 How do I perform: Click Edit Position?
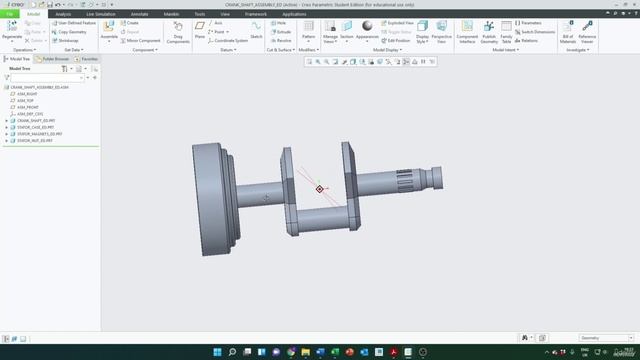tap(396, 41)
